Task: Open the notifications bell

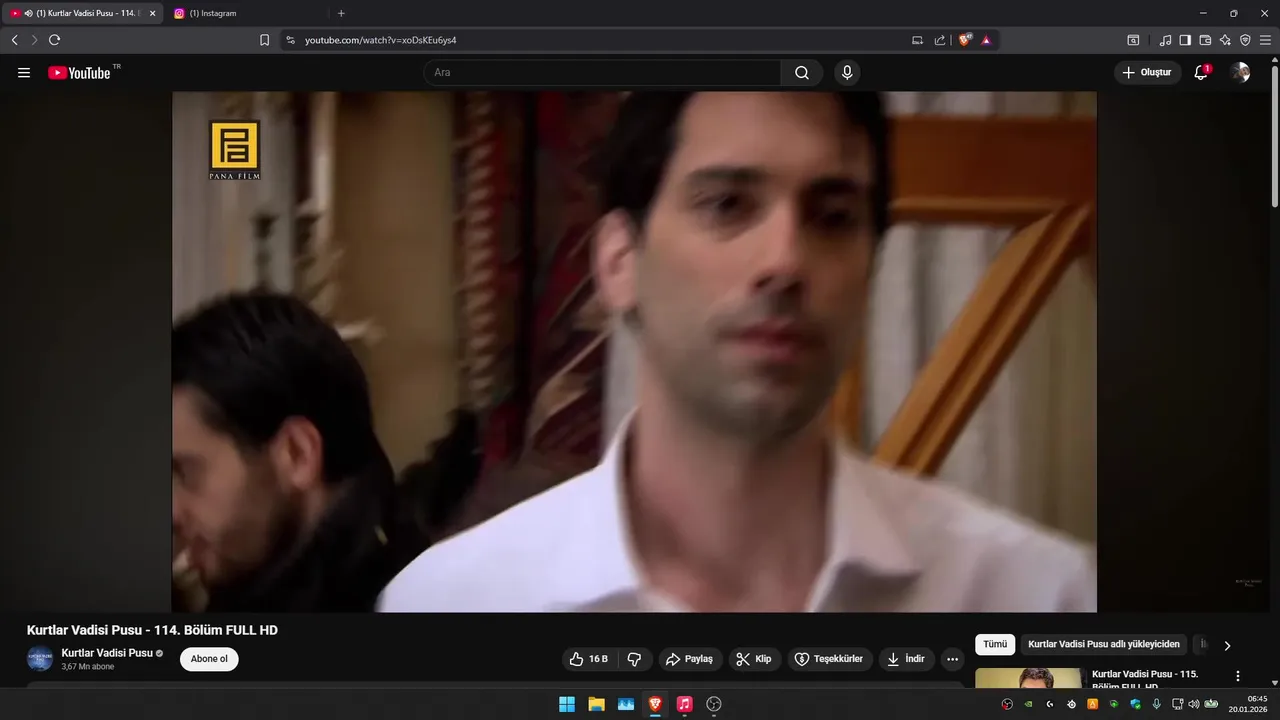Action: coord(1202,72)
